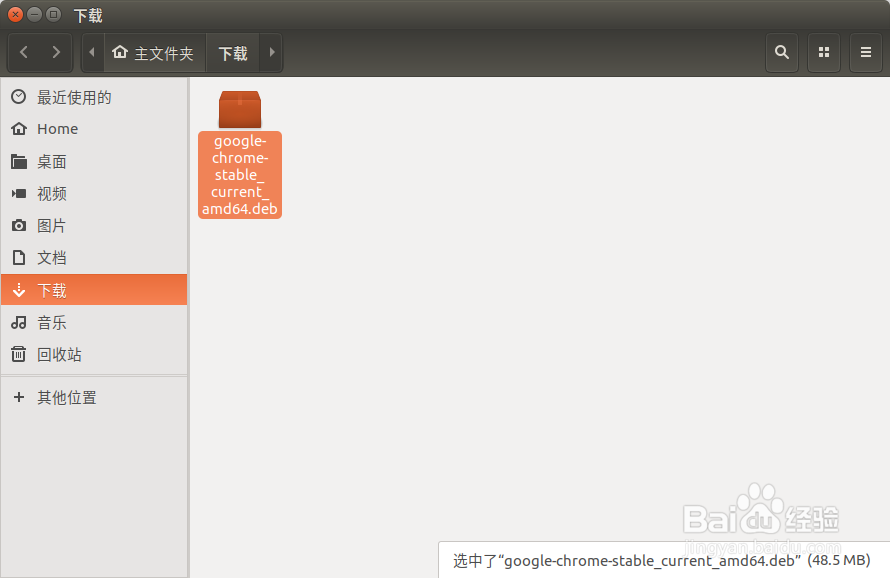The image size is (890, 578).
Task: Click the 主文件夹 path bar item
Action: 154,52
